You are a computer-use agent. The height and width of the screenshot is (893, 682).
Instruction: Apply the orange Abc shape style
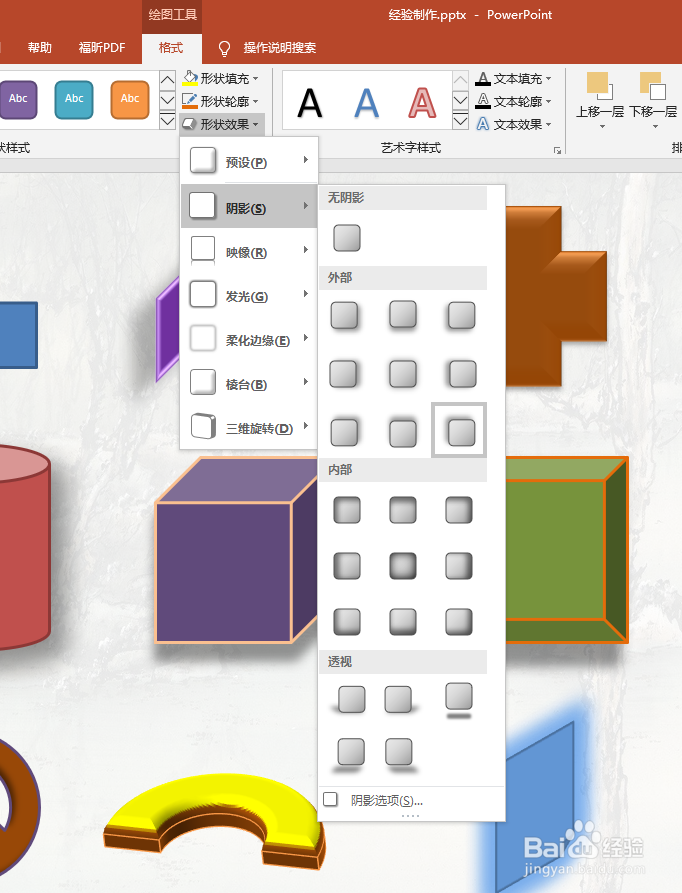point(130,100)
